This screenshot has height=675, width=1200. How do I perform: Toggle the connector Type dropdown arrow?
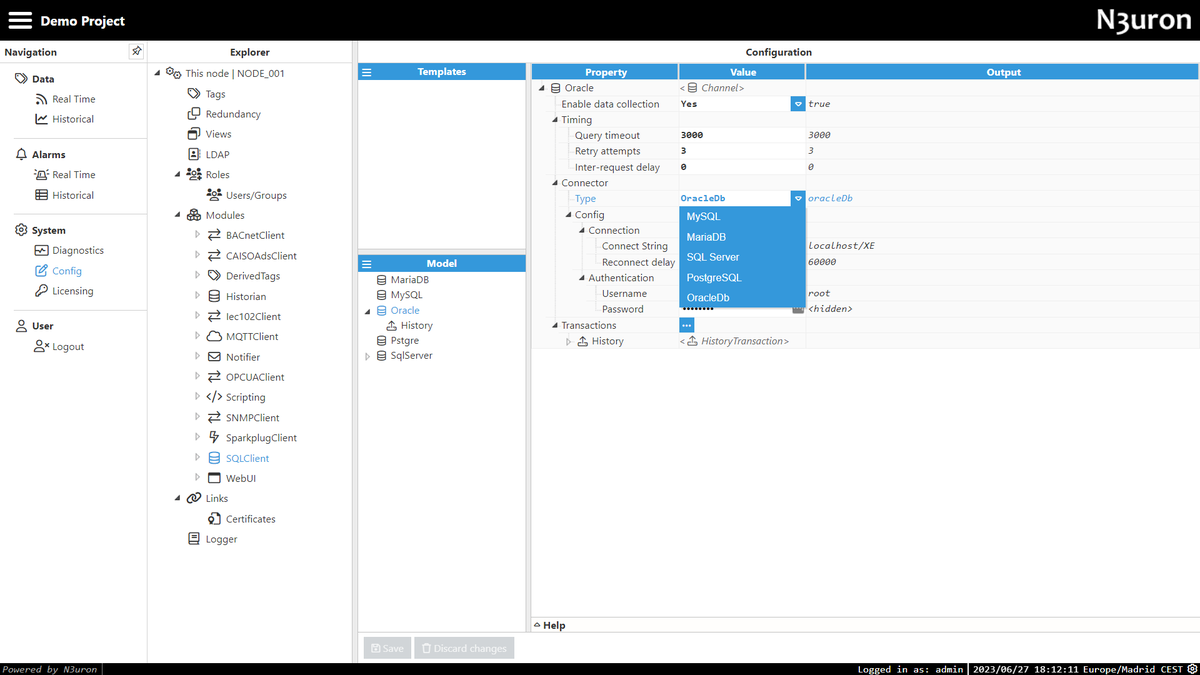[798, 199]
